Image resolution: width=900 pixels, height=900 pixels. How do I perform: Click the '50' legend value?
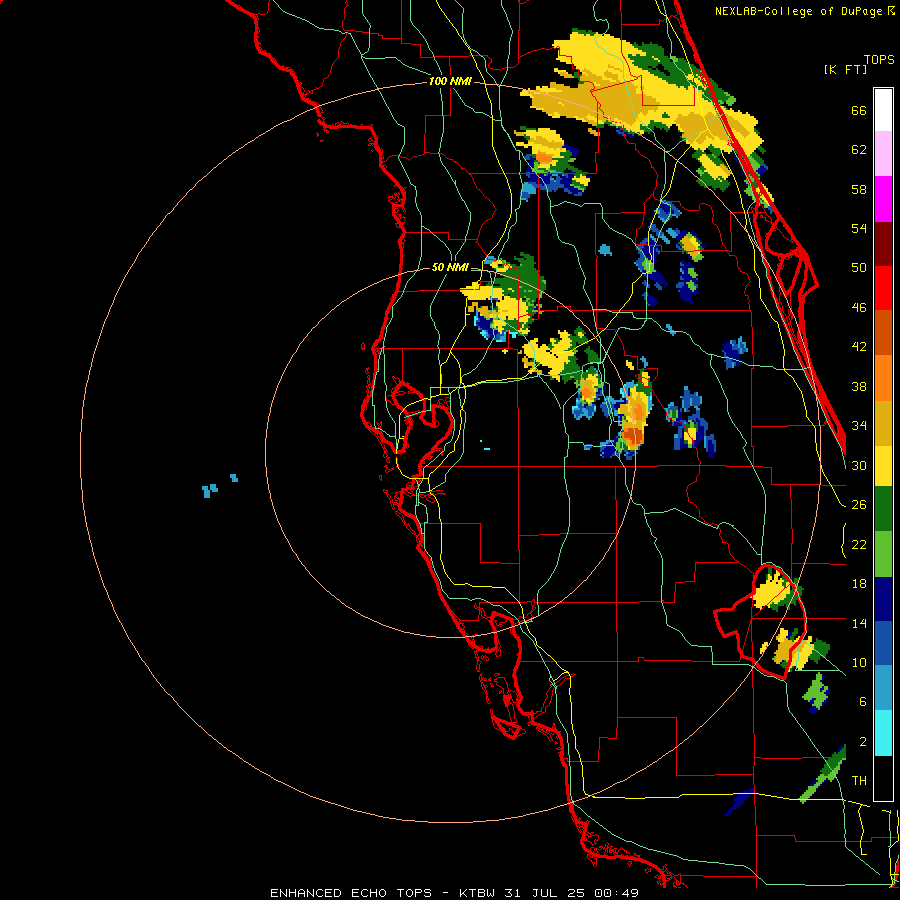pos(859,267)
